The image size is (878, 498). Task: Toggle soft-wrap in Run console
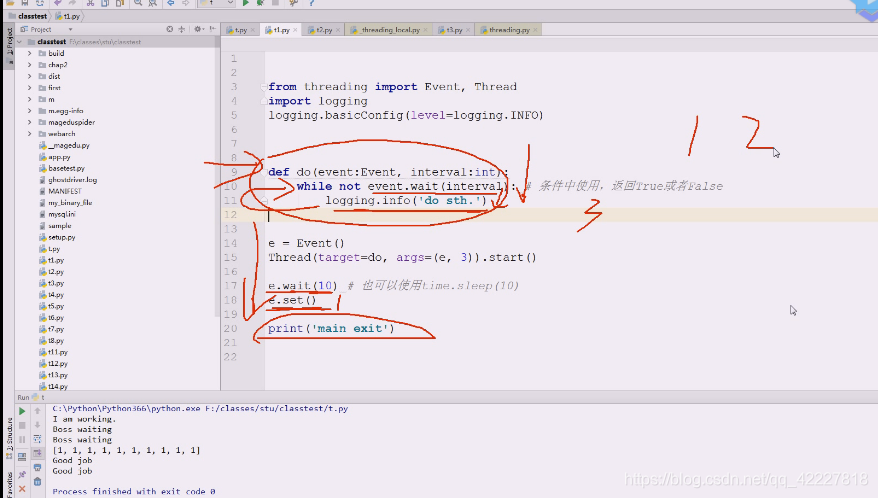pos(37,439)
